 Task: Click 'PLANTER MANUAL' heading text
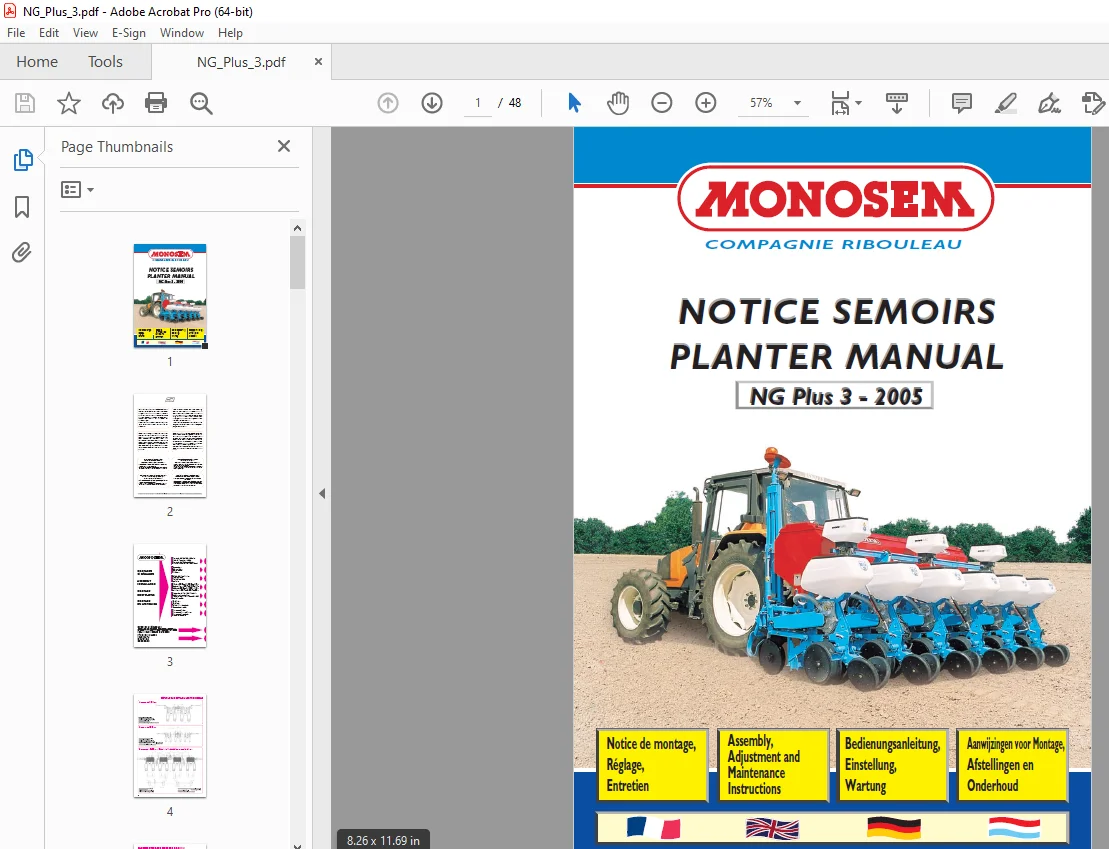click(x=837, y=357)
